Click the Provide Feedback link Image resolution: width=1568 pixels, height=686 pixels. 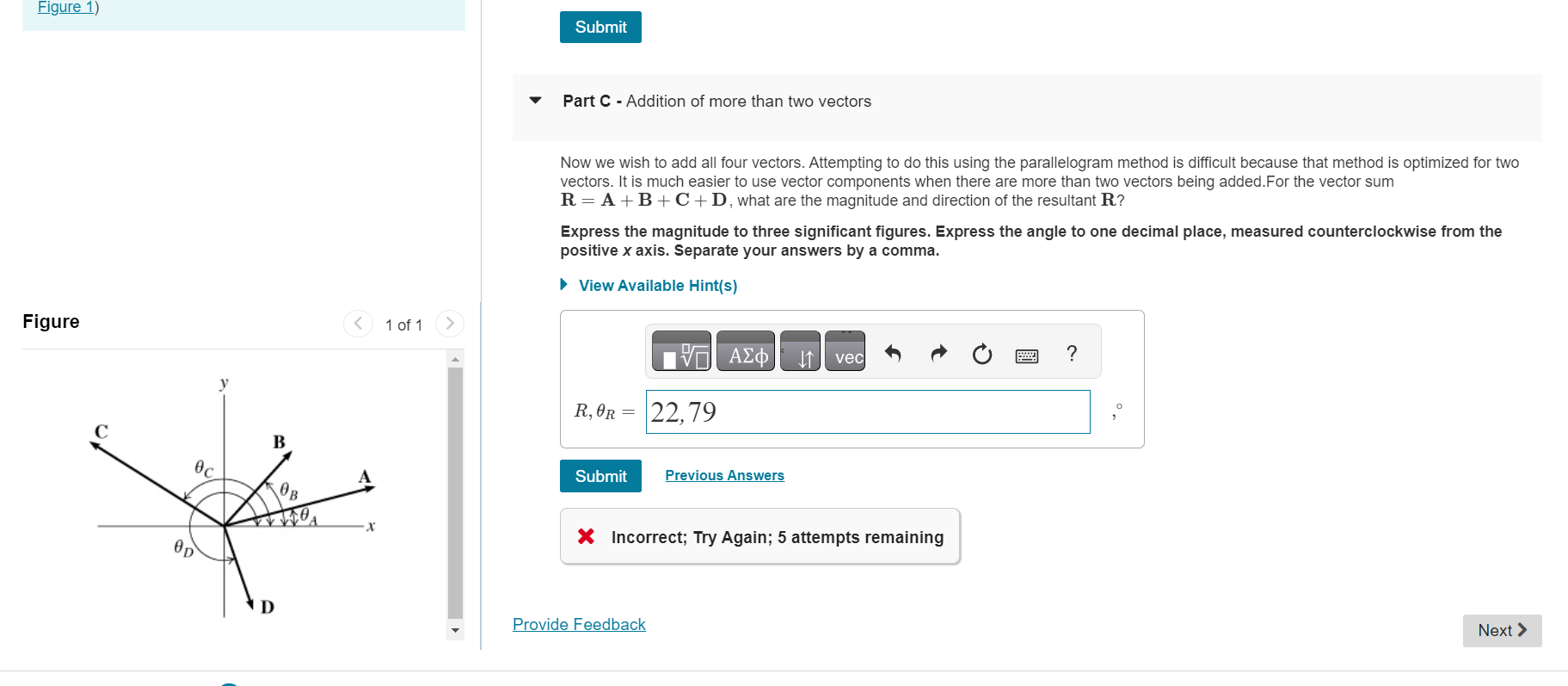point(579,624)
